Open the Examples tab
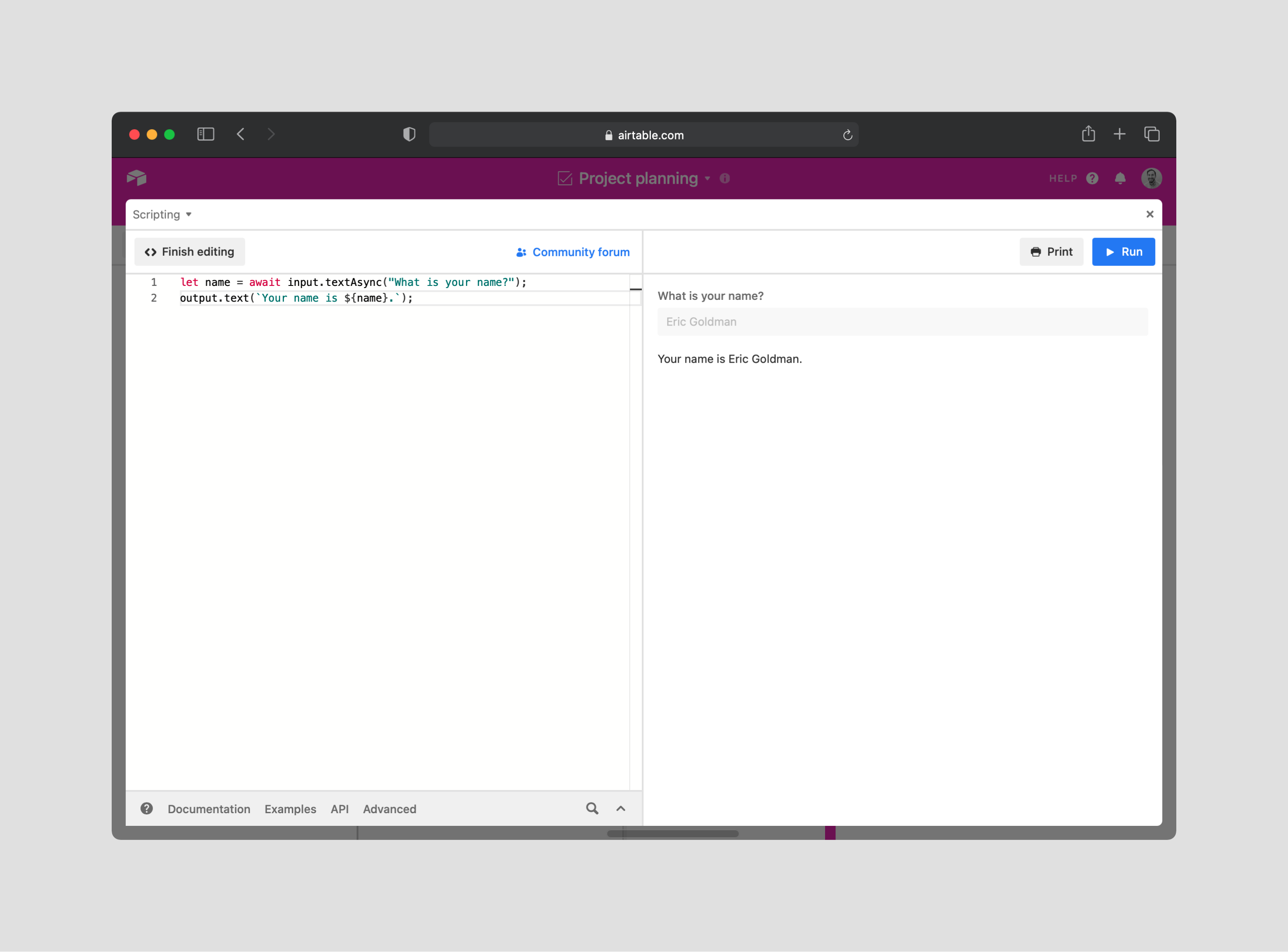Screen dimensions: 1288x952 290,809
